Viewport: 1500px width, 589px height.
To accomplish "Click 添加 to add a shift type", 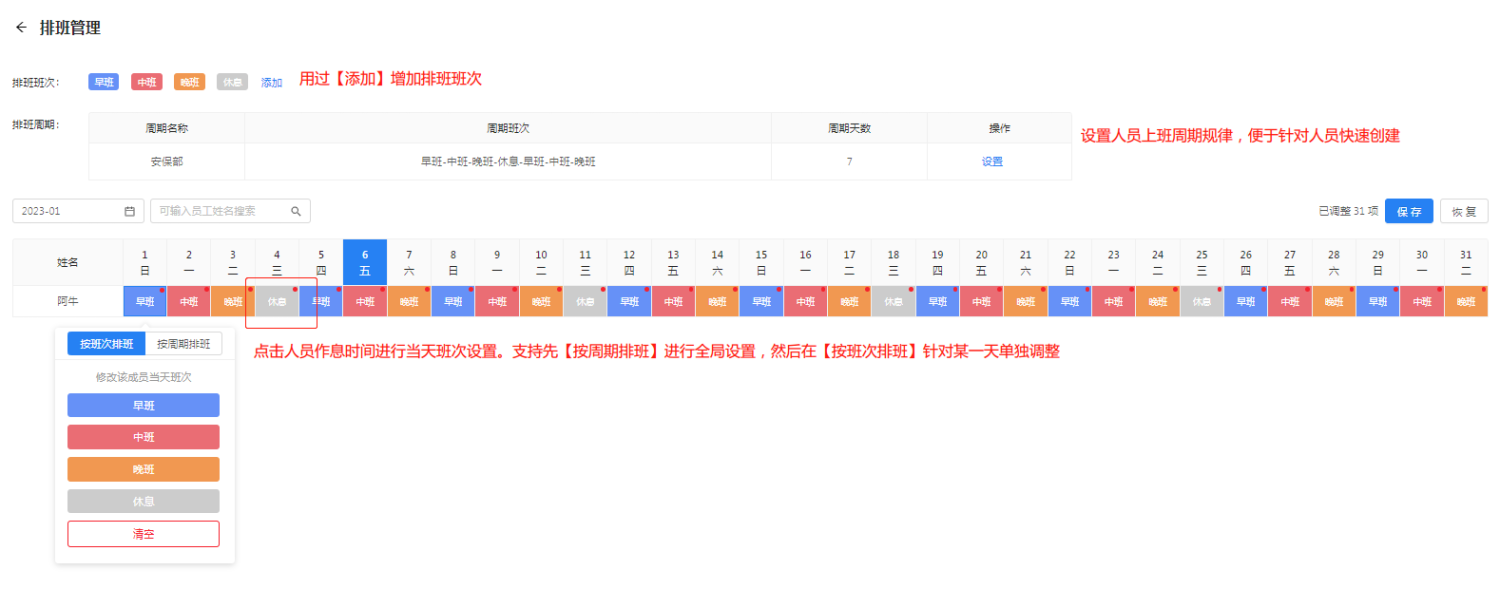I will point(272,82).
